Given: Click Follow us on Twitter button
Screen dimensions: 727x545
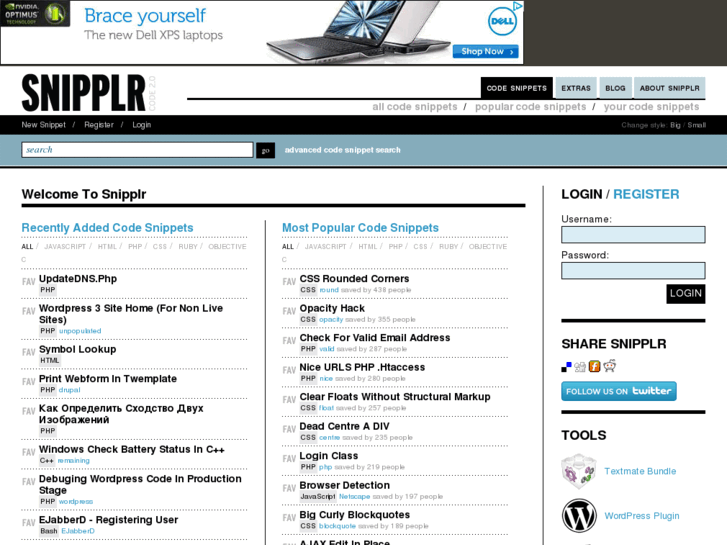Looking at the screenshot, I should pos(619,391).
